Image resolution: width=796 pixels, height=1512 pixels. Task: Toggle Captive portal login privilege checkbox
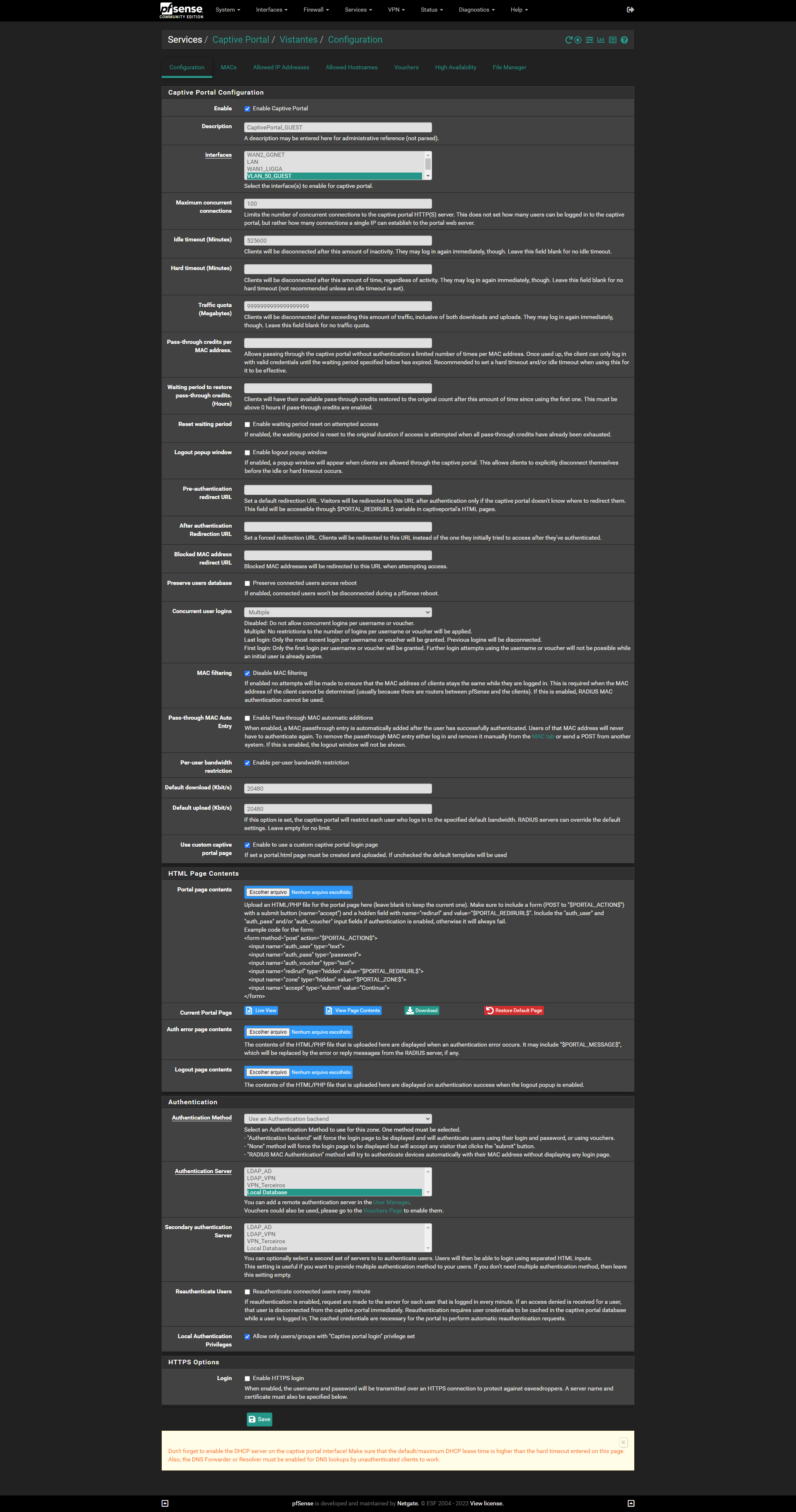click(247, 1337)
